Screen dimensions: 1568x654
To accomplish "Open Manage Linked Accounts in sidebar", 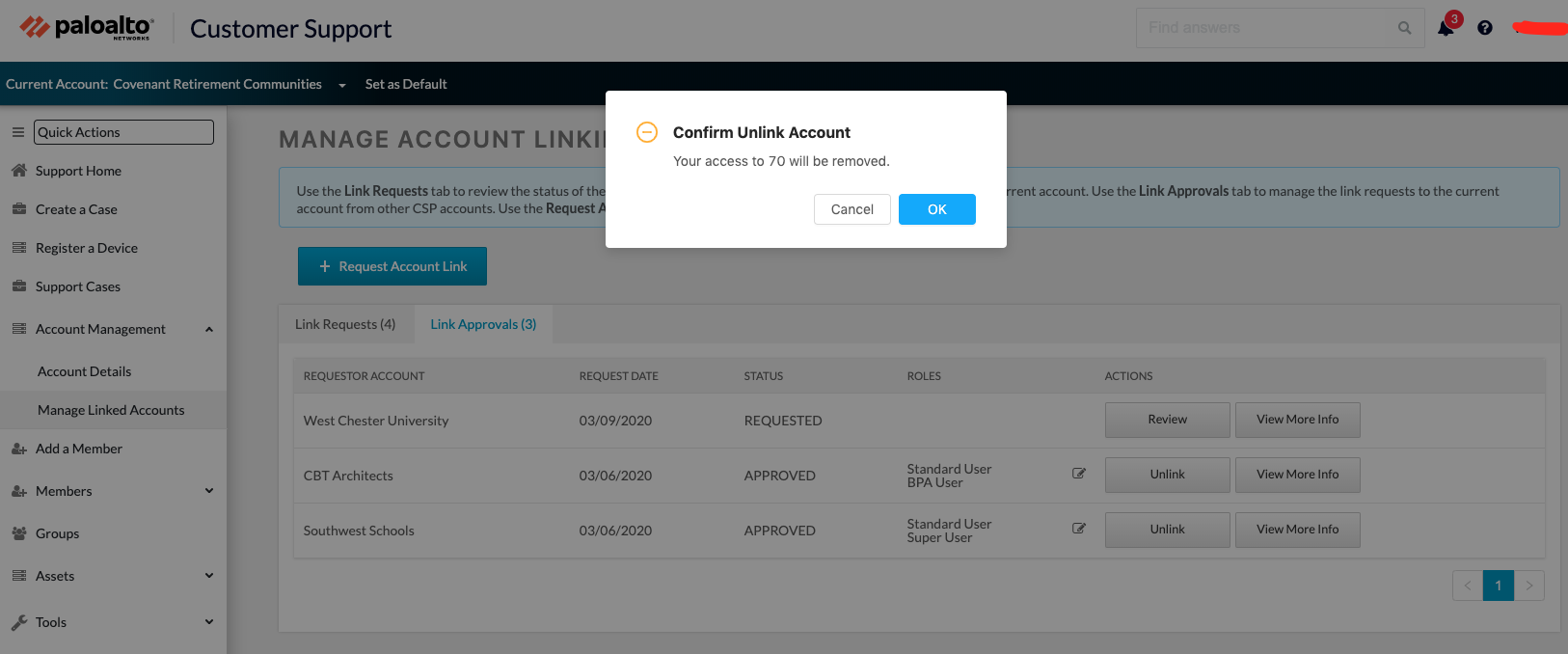I will pyautogui.click(x=111, y=410).
